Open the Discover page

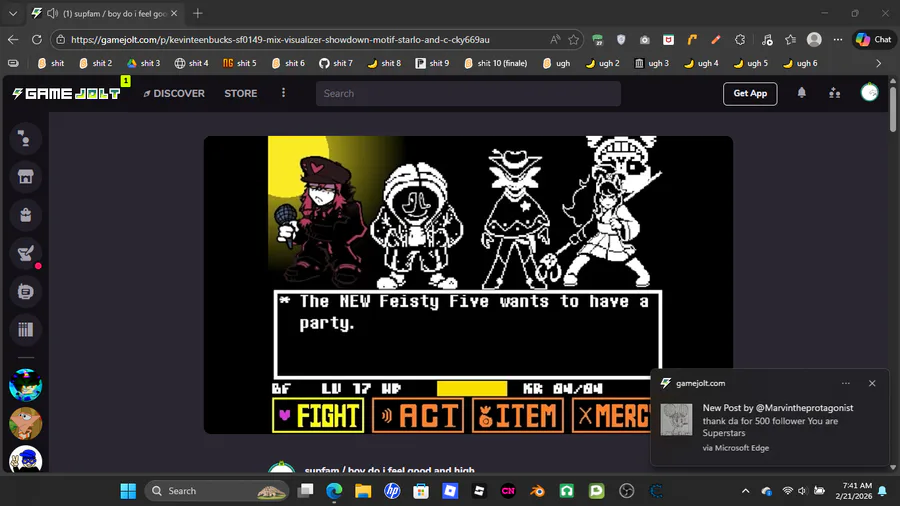point(174,94)
